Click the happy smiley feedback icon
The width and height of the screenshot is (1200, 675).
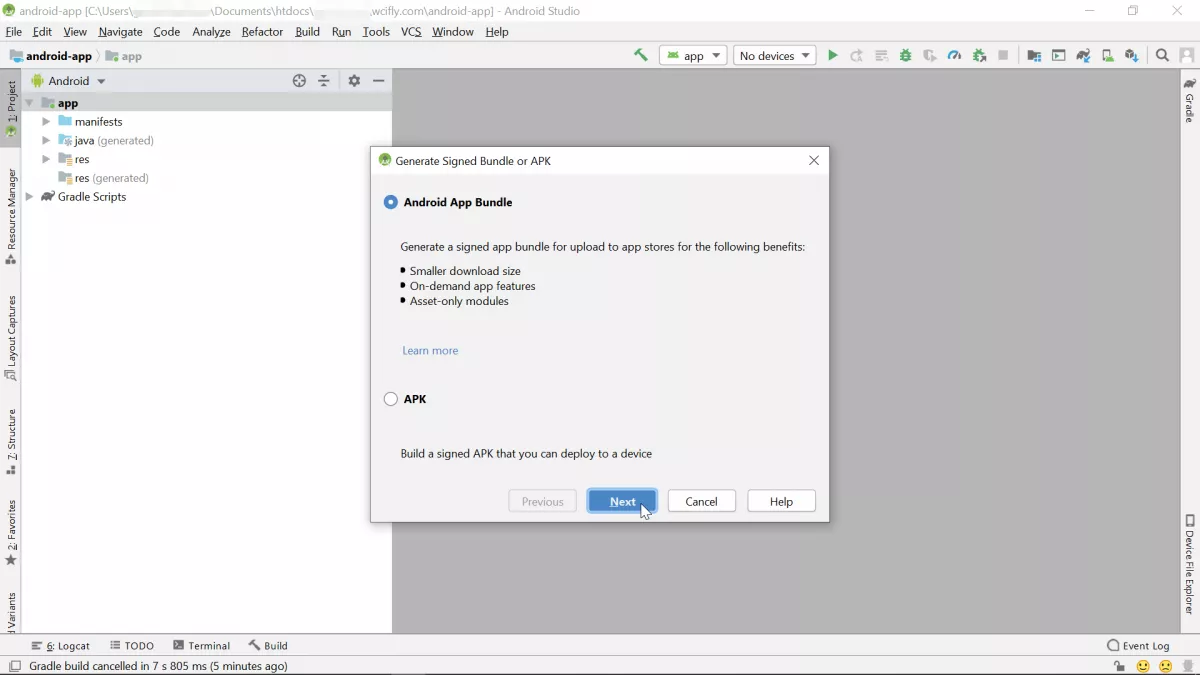(x=1143, y=666)
